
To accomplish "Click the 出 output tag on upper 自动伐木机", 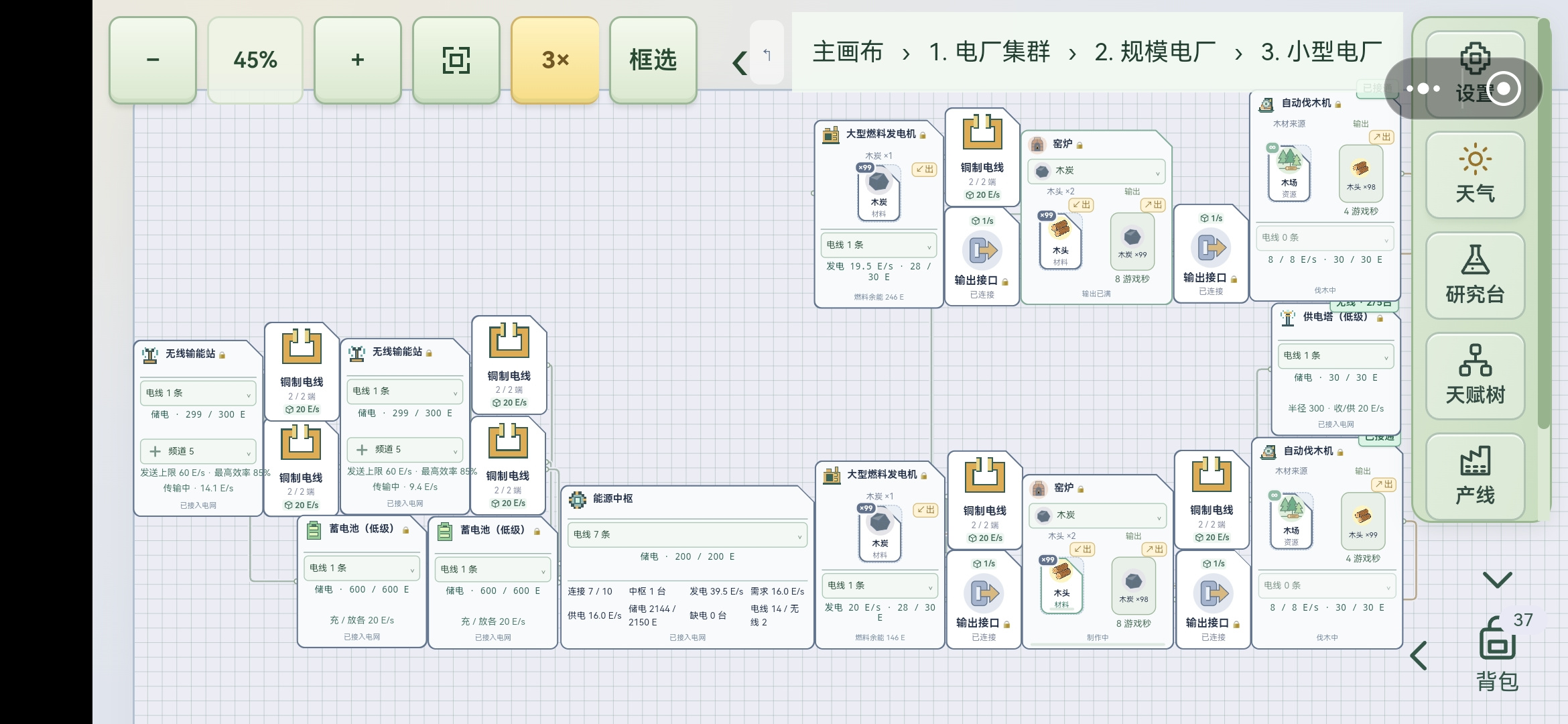I will pos(1381,137).
